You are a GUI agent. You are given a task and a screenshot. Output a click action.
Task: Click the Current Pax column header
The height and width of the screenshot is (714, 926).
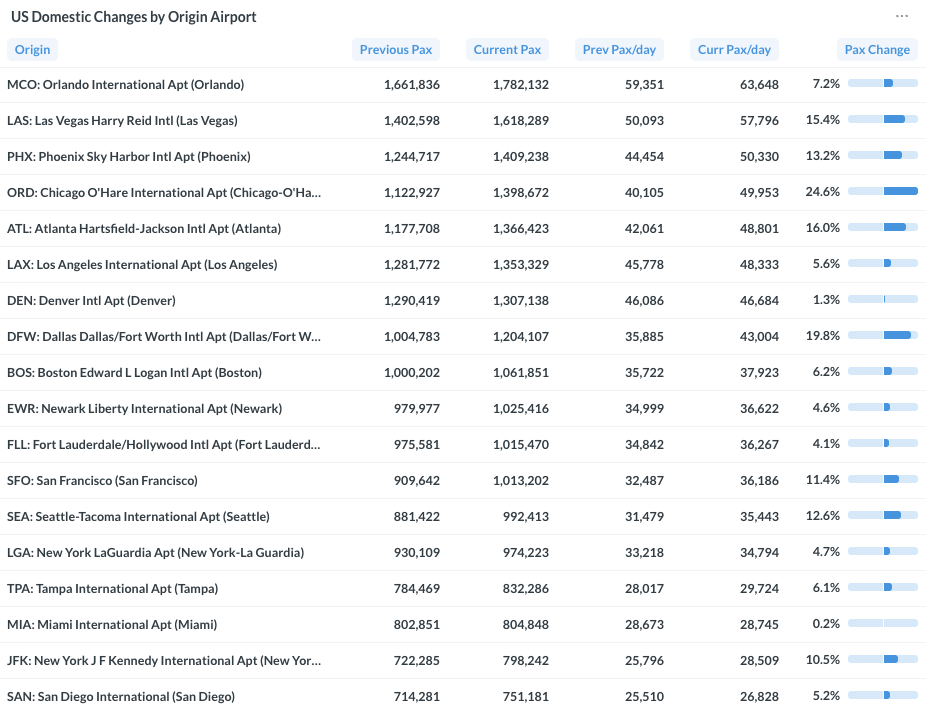[x=507, y=50]
